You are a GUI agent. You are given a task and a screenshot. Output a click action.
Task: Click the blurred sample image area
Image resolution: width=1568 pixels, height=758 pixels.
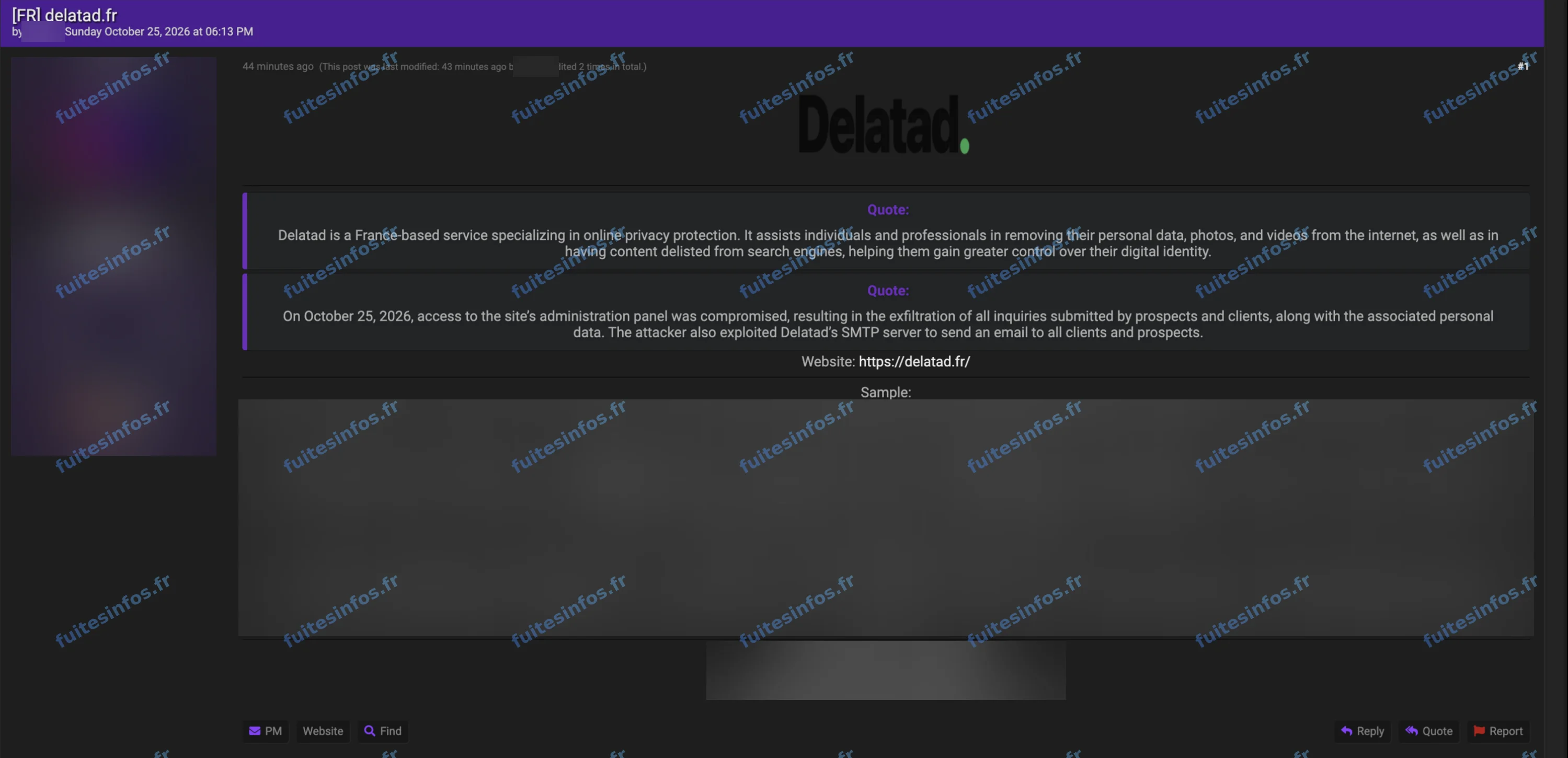point(886,518)
